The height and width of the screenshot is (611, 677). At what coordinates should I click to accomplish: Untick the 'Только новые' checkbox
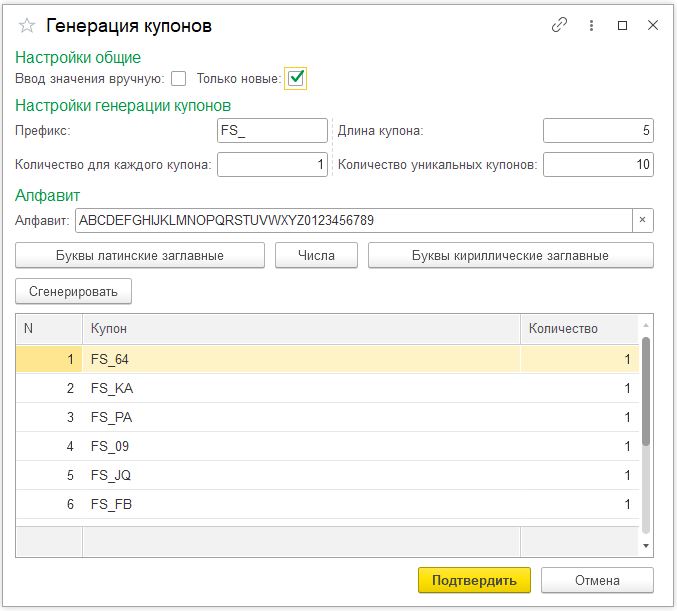tap(296, 79)
